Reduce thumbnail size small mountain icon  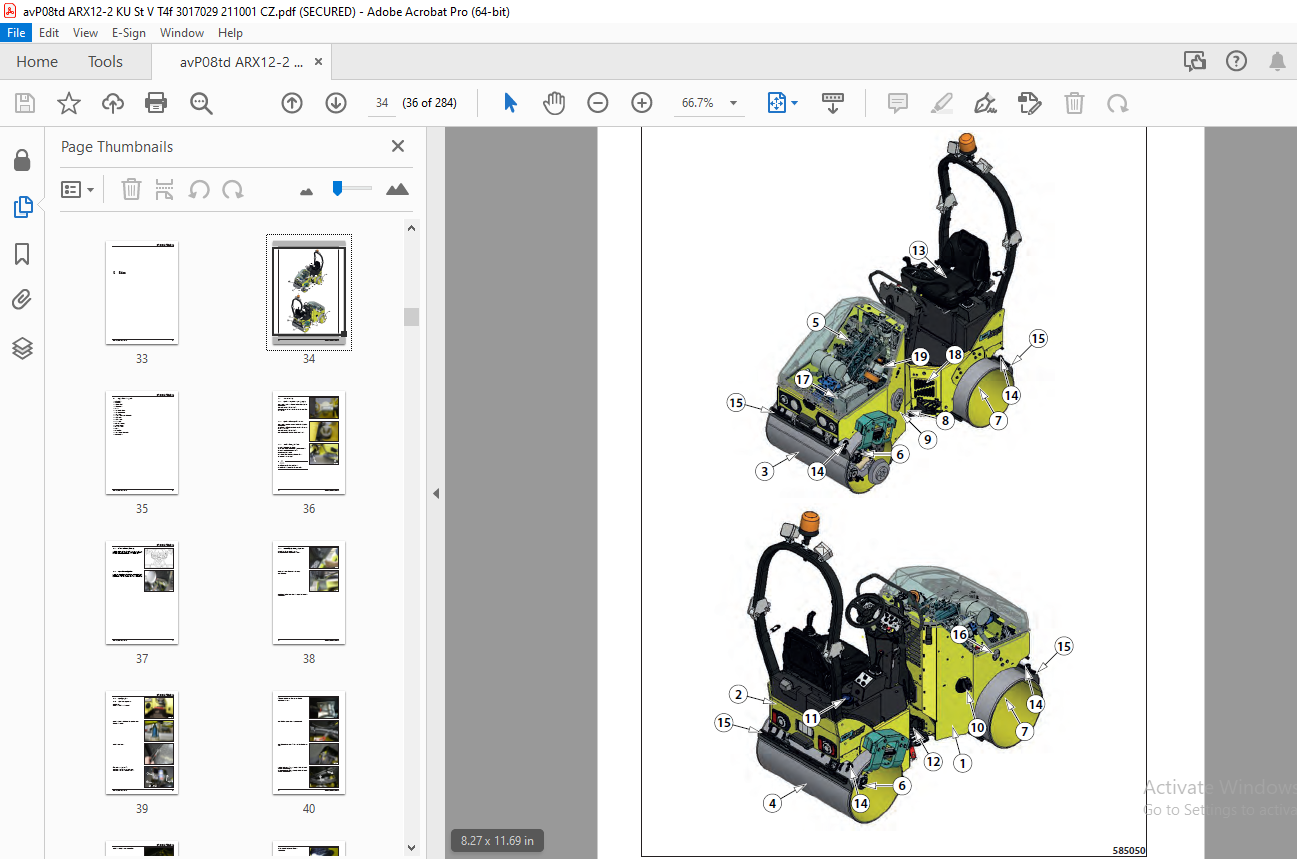(306, 190)
